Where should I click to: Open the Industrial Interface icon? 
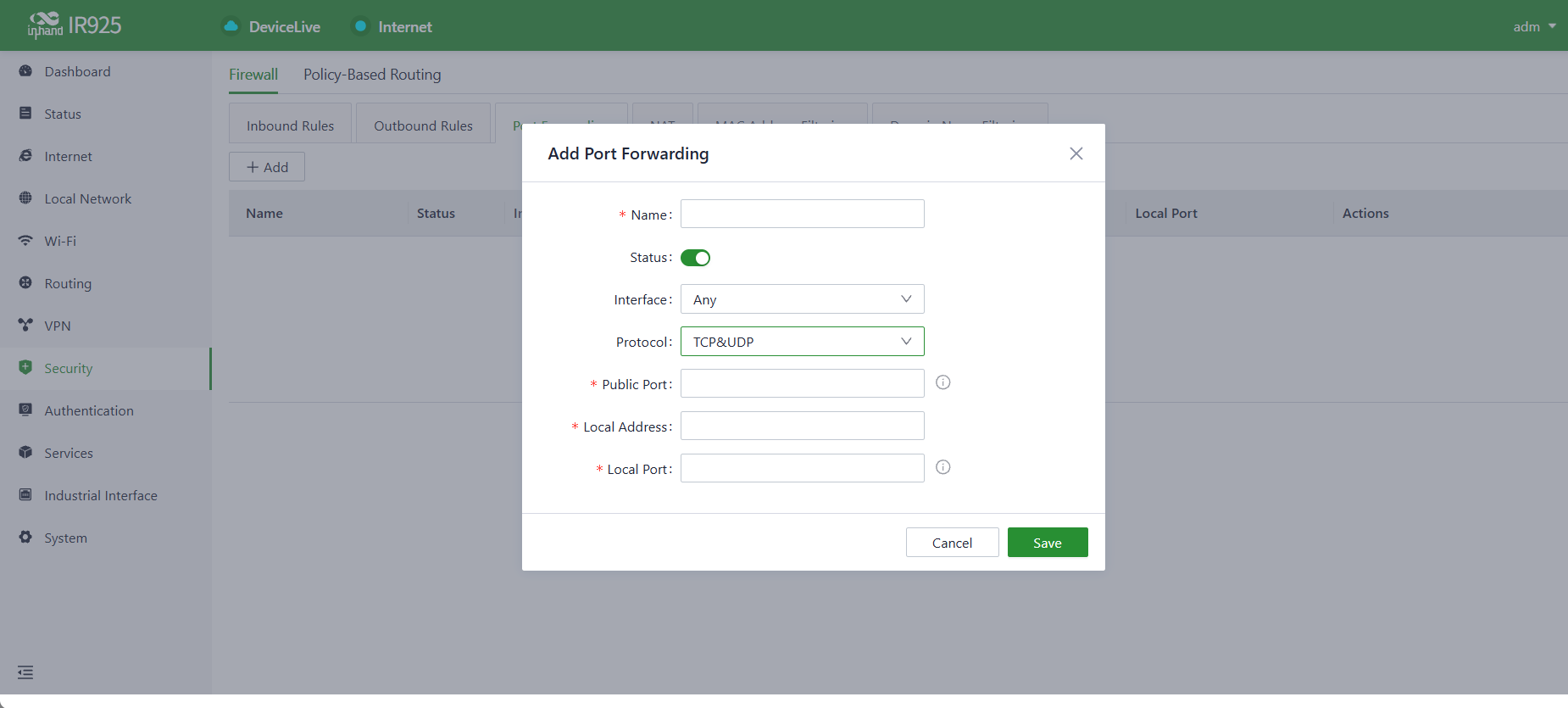(x=25, y=495)
